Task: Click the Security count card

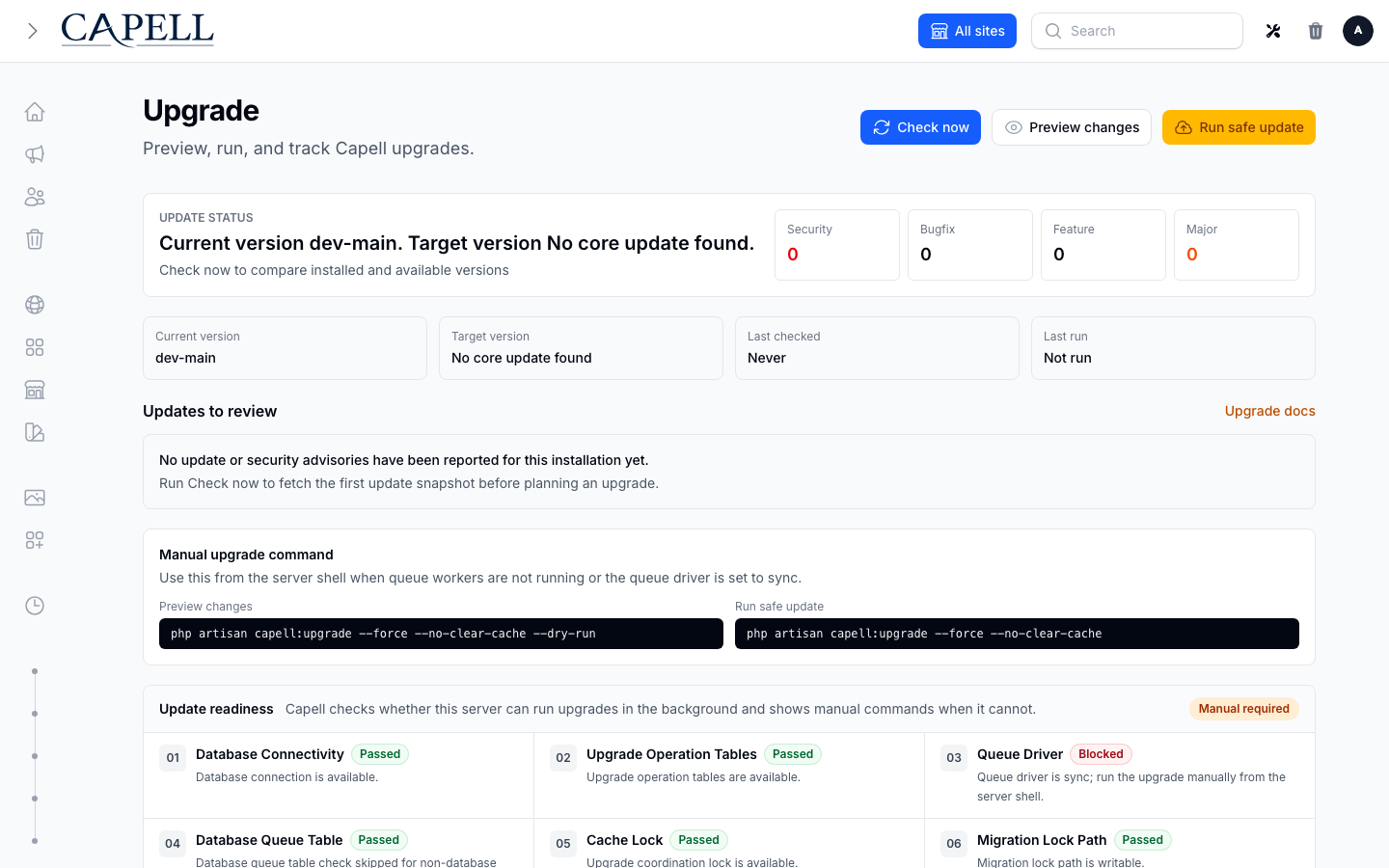Action: tap(837, 245)
